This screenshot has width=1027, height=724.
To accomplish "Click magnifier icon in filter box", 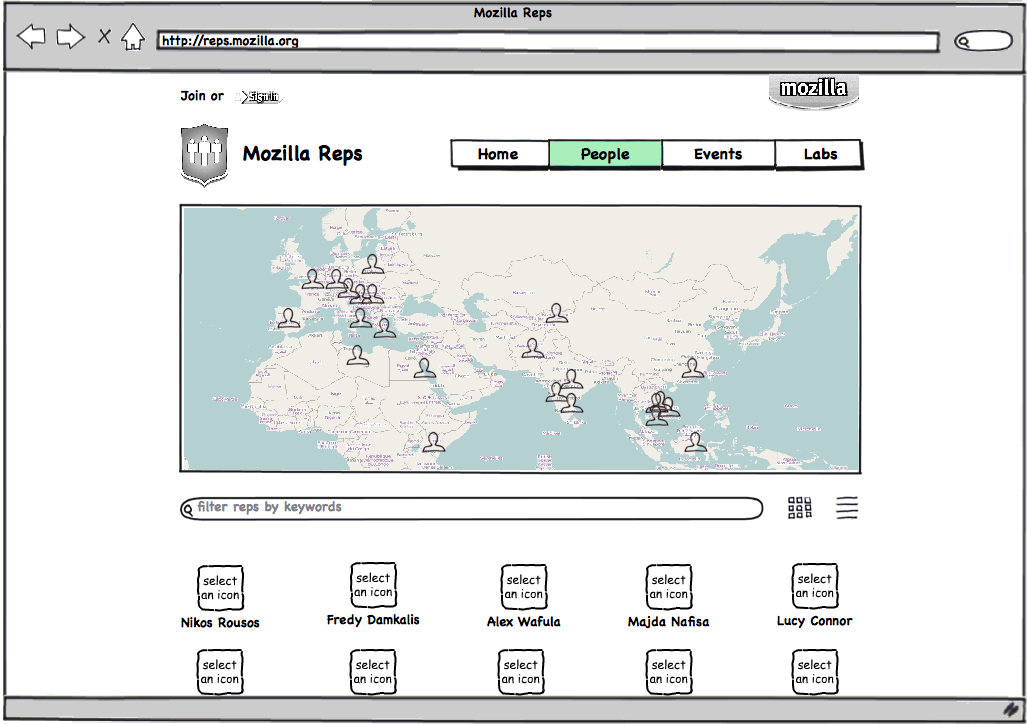I will (188, 509).
